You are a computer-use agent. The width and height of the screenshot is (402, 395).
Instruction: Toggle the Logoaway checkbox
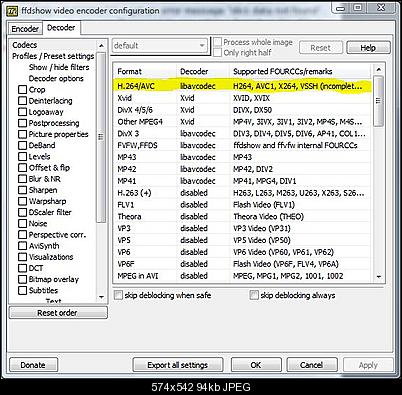pos(22,112)
